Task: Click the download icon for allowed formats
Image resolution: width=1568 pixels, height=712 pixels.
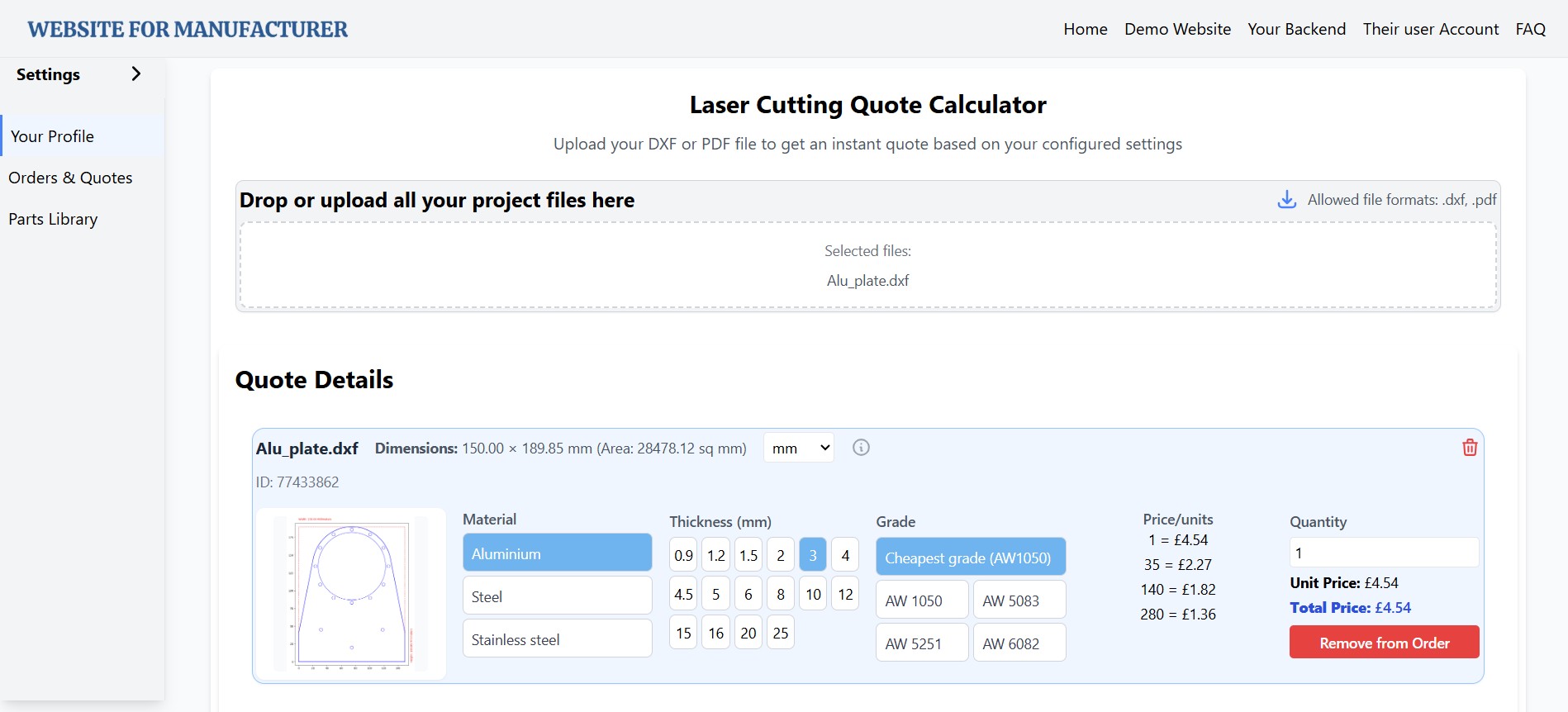Action: point(1286,200)
